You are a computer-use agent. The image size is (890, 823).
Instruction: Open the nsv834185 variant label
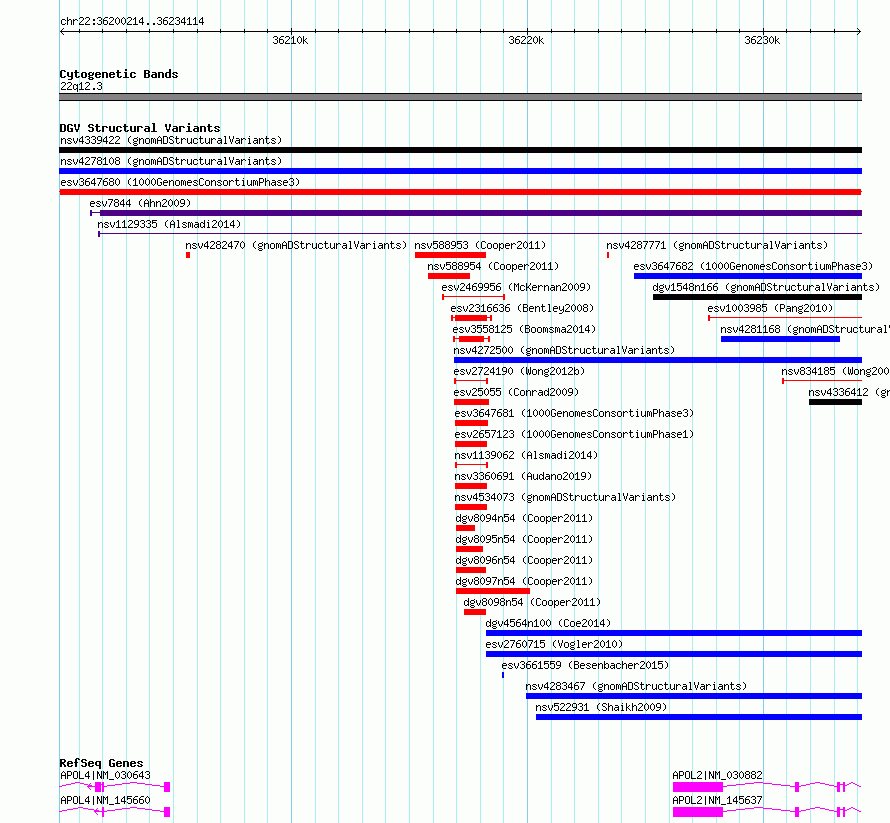[x=836, y=371]
